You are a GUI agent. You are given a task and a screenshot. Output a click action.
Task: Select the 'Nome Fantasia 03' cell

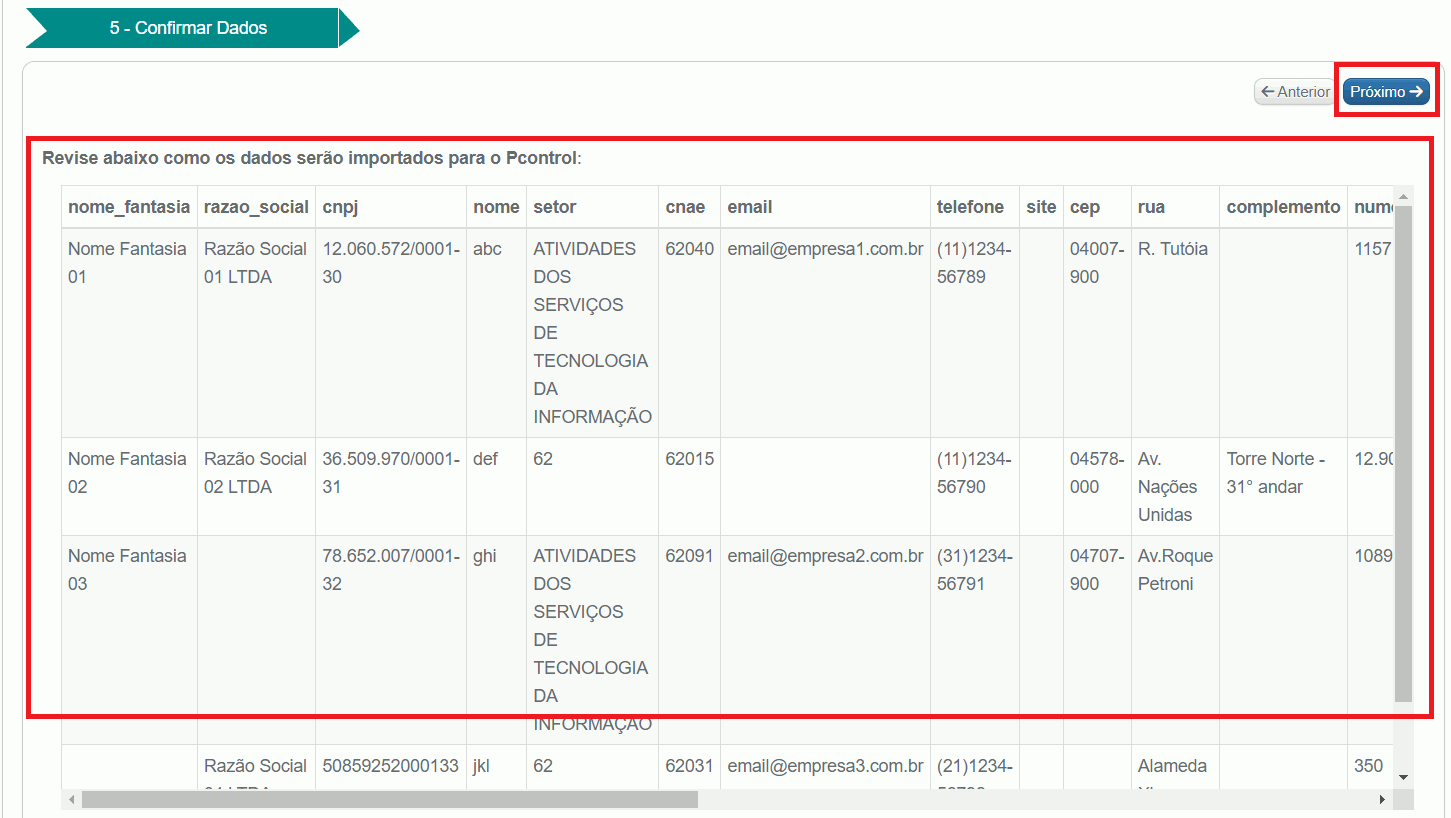129,640
